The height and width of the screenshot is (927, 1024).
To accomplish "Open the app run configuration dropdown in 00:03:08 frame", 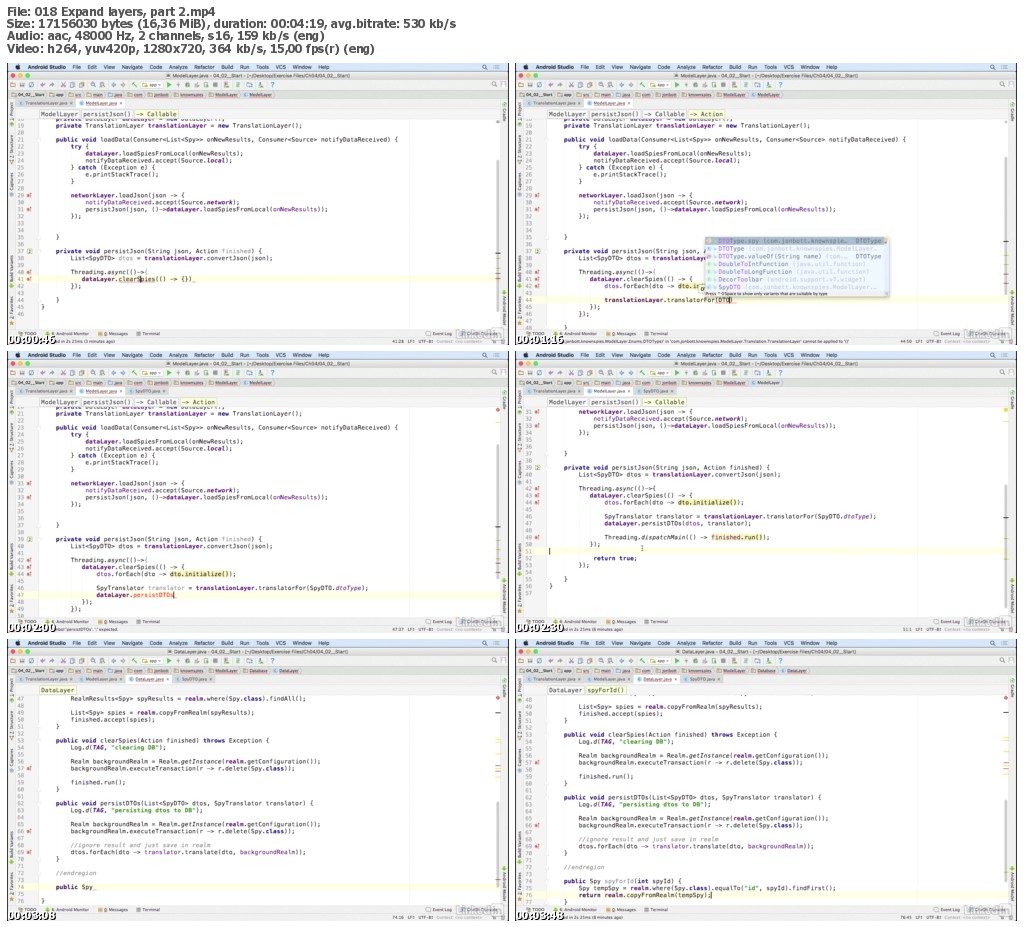I will [152, 661].
